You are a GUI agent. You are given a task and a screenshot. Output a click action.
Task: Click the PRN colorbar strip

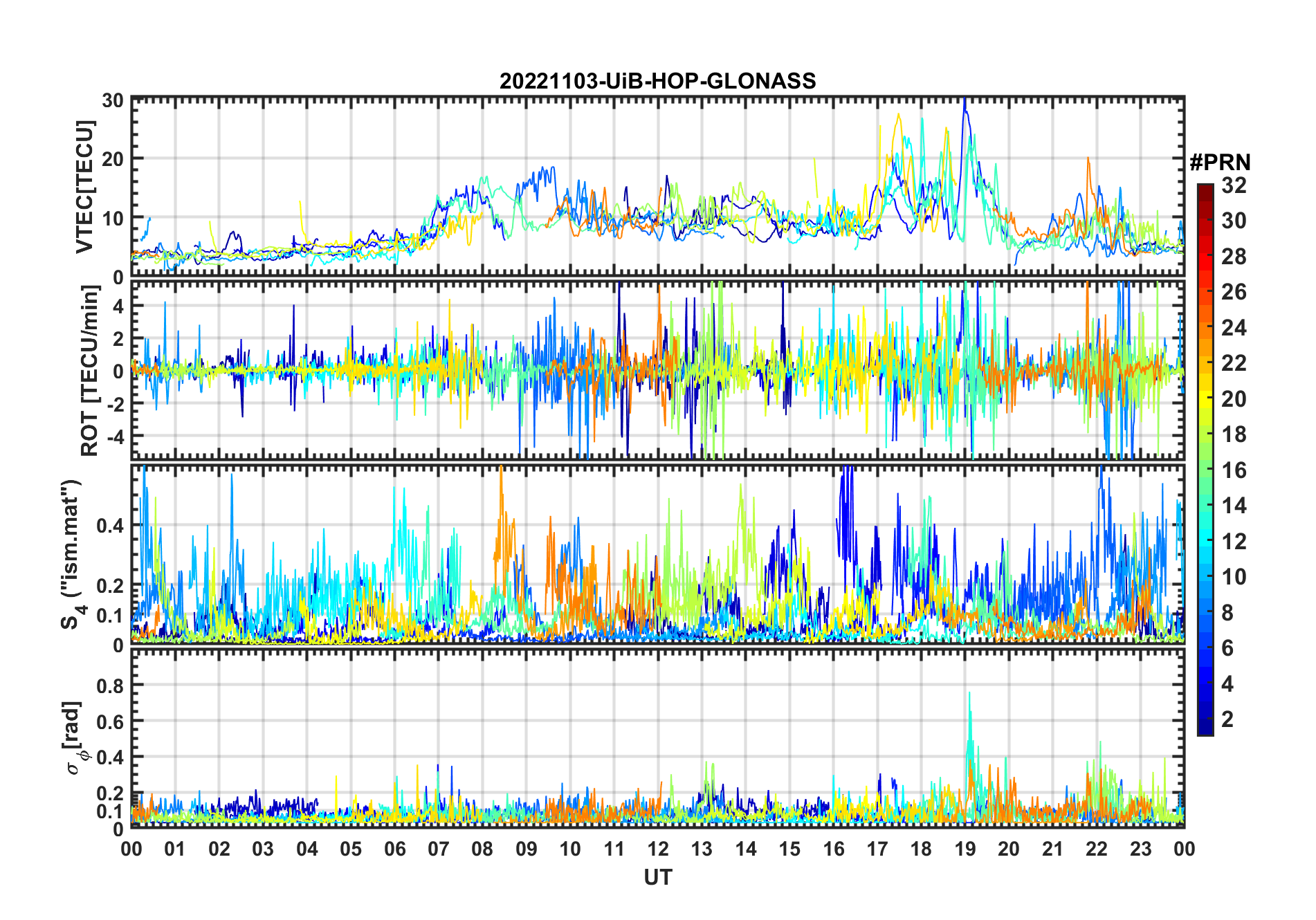1205,459
